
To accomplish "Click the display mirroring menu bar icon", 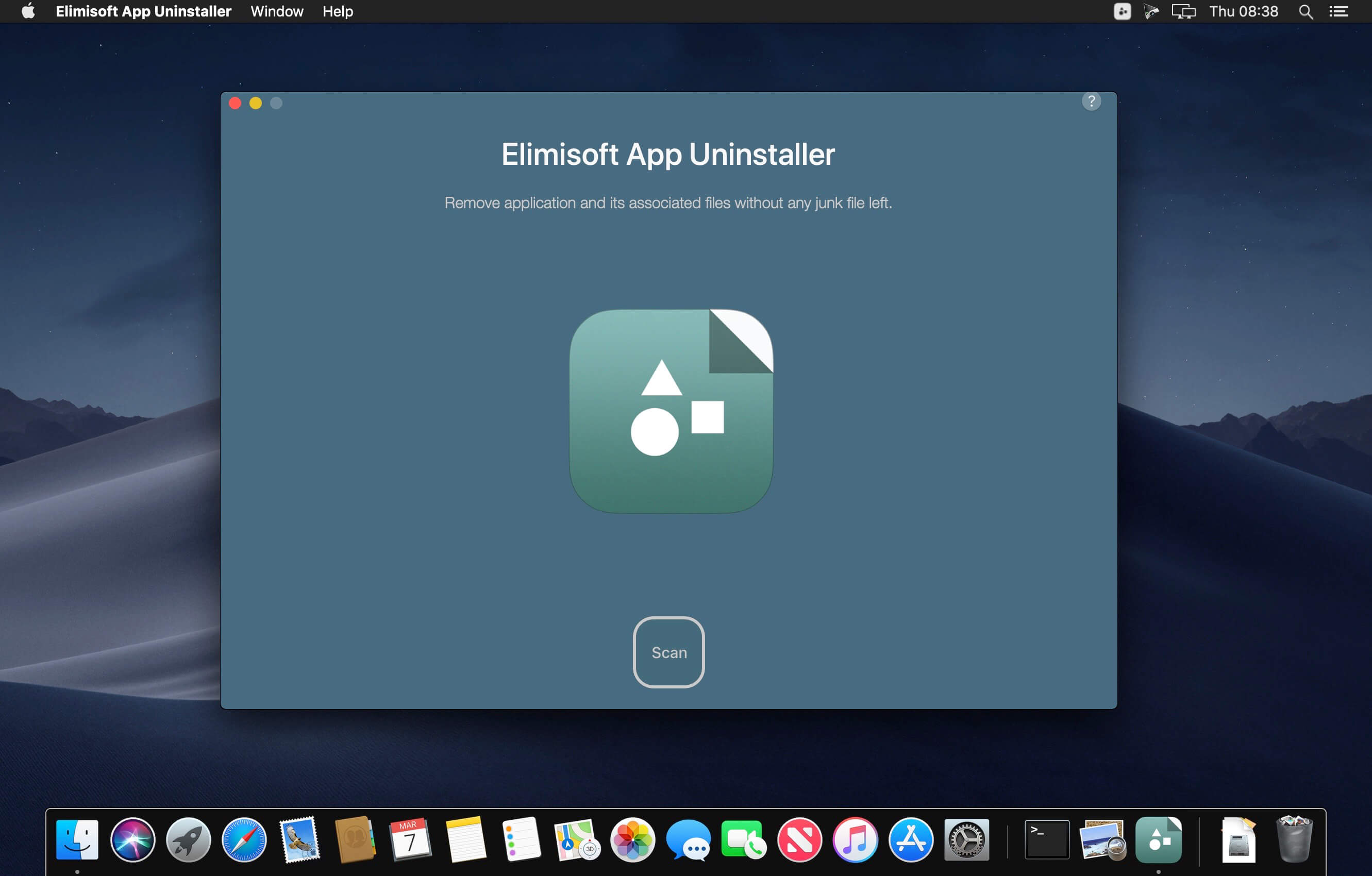I will [1183, 11].
